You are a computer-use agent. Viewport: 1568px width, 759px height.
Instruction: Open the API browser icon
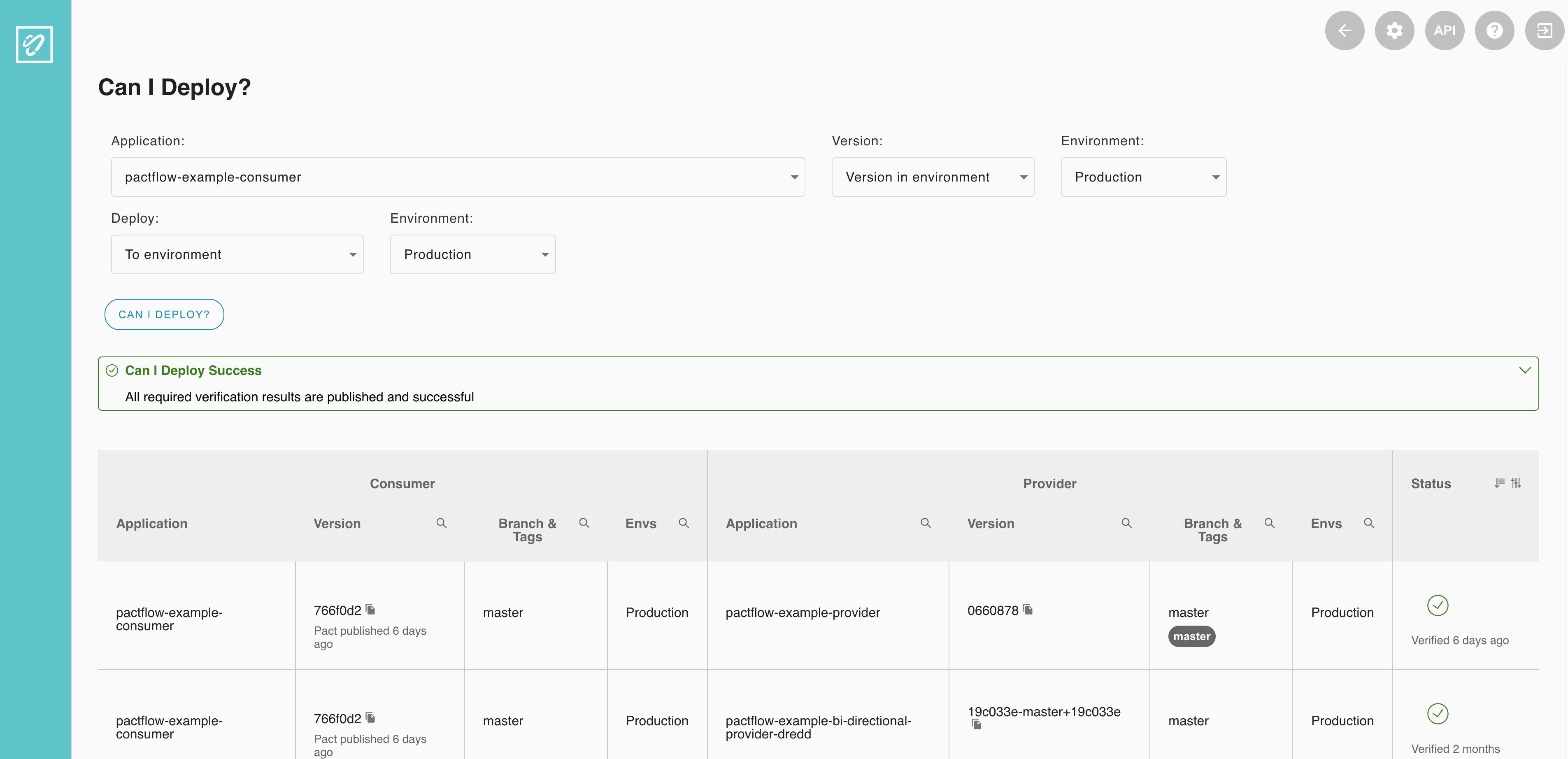(1445, 30)
